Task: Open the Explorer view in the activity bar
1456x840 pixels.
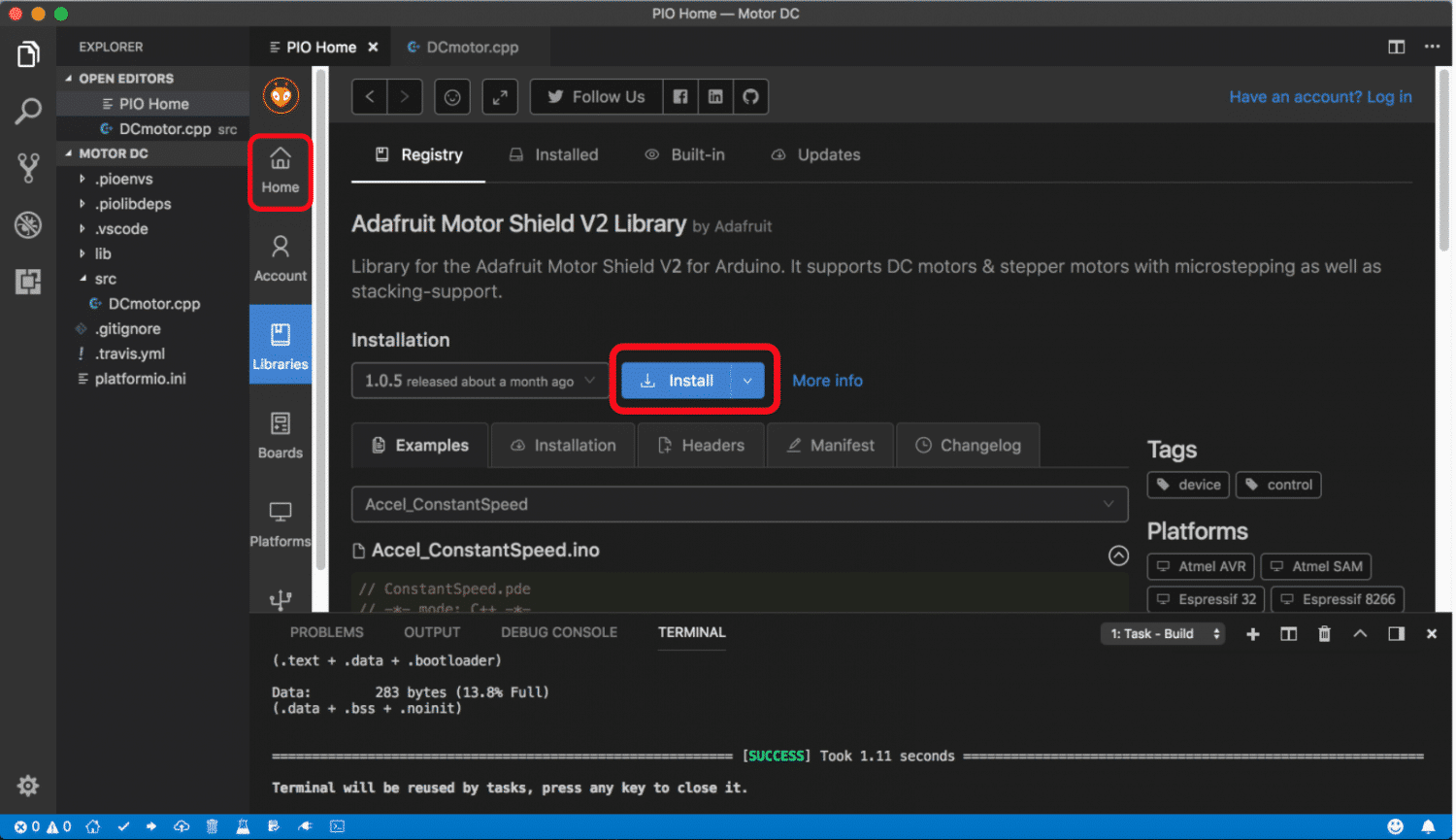Action: coord(28,54)
